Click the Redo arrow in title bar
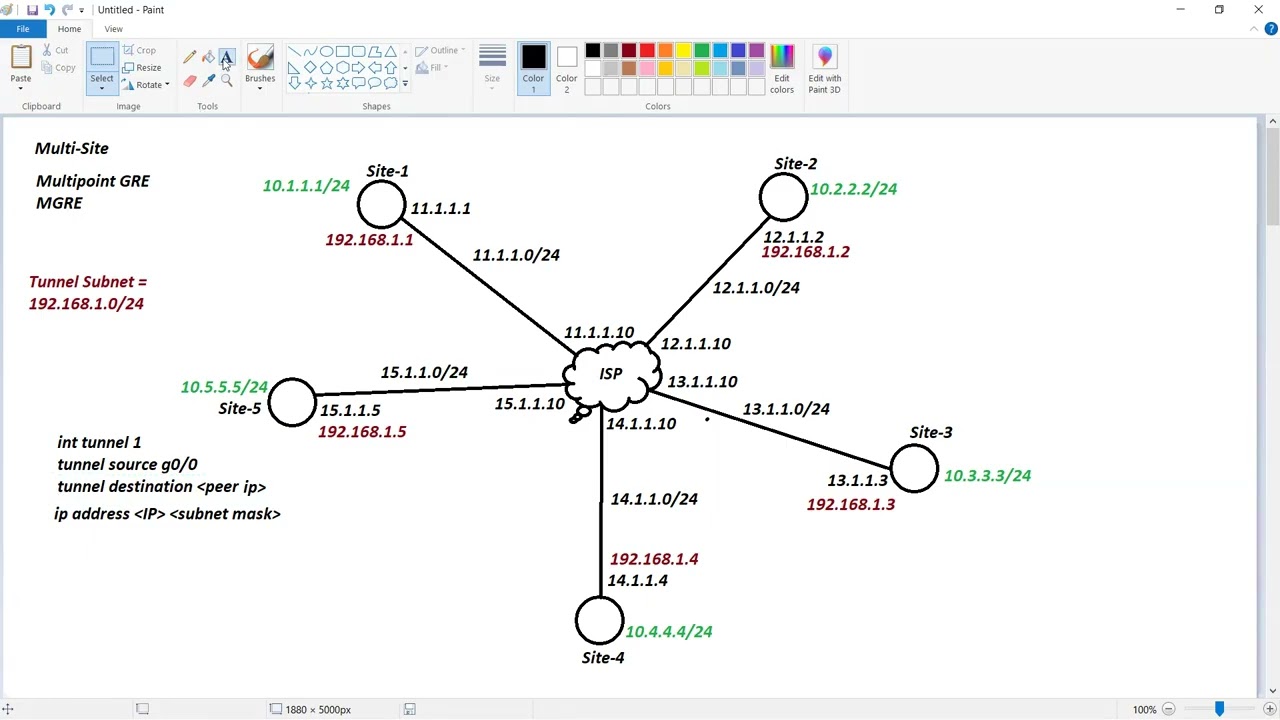Screen dimensions: 1280x720 point(66,10)
